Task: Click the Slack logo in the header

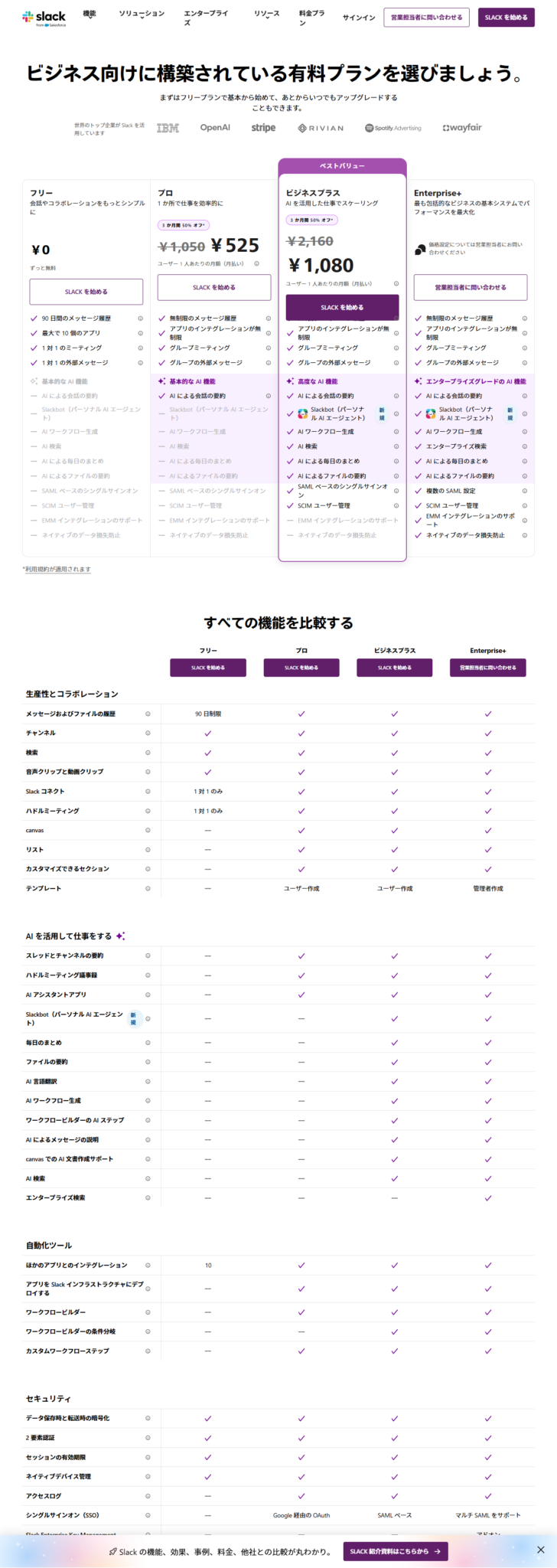Action: click(44, 18)
